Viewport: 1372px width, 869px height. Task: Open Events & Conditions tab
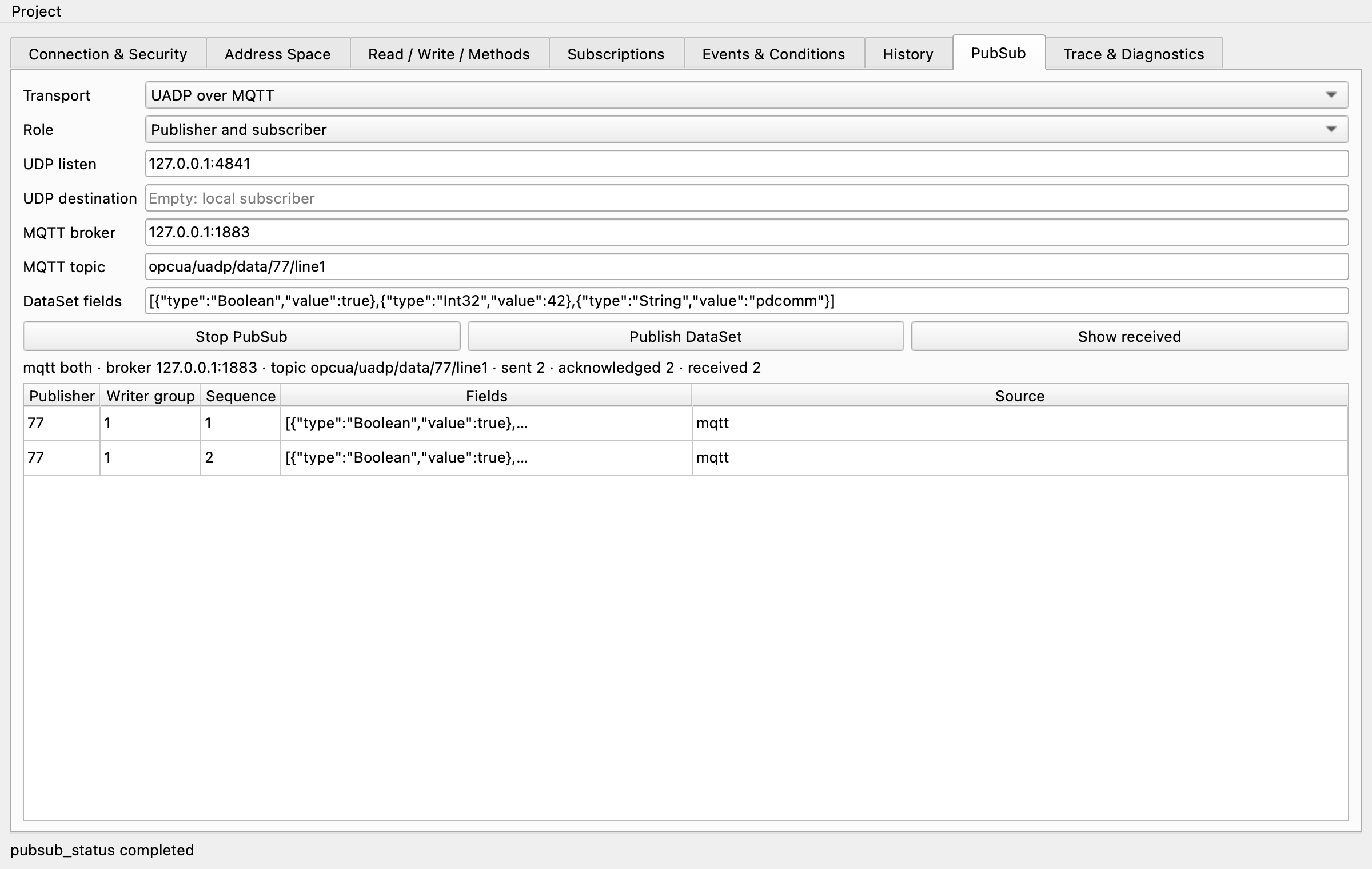774,54
